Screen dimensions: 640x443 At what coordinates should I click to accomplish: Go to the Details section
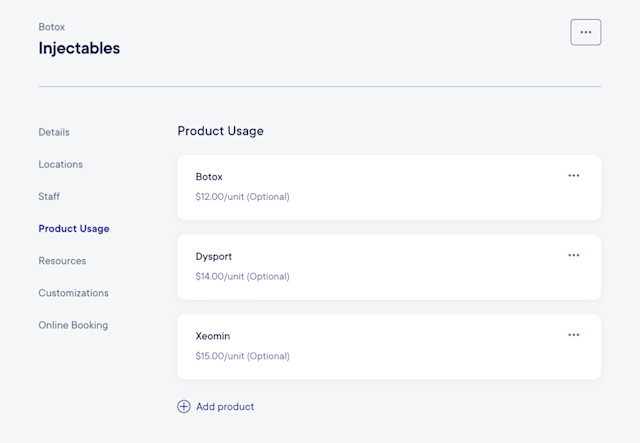point(54,132)
